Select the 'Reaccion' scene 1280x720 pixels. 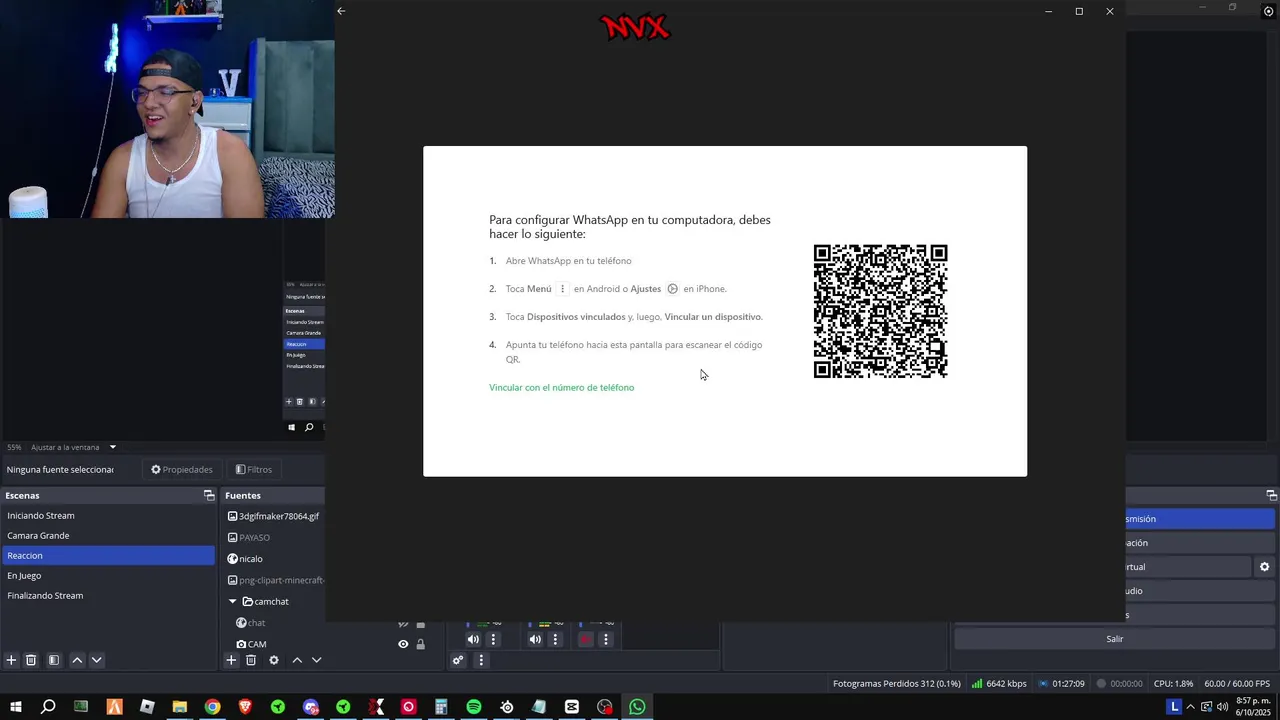click(108, 556)
